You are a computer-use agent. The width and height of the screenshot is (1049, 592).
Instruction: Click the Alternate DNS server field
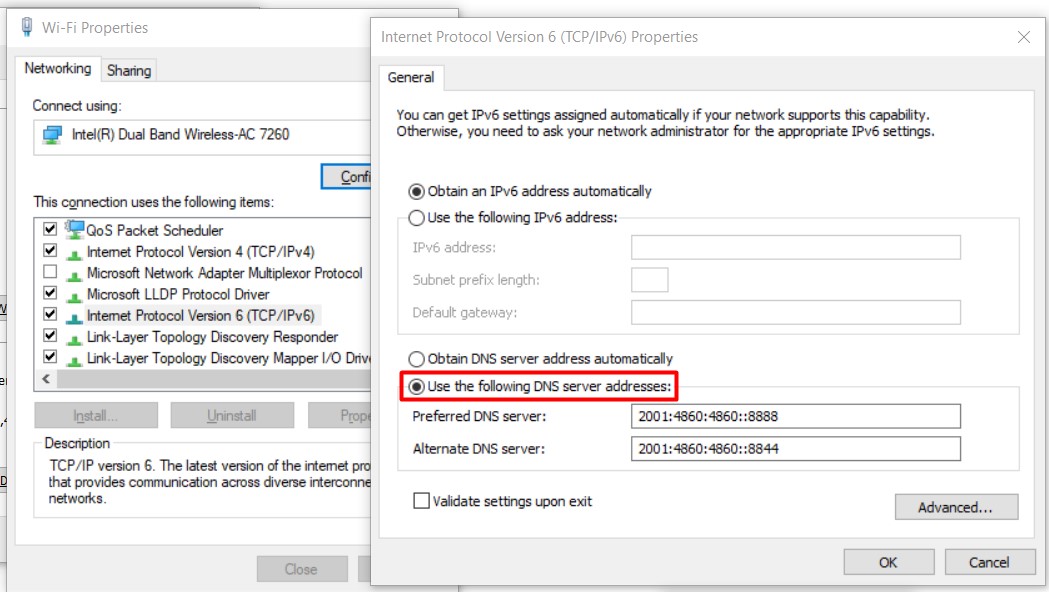pos(795,448)
